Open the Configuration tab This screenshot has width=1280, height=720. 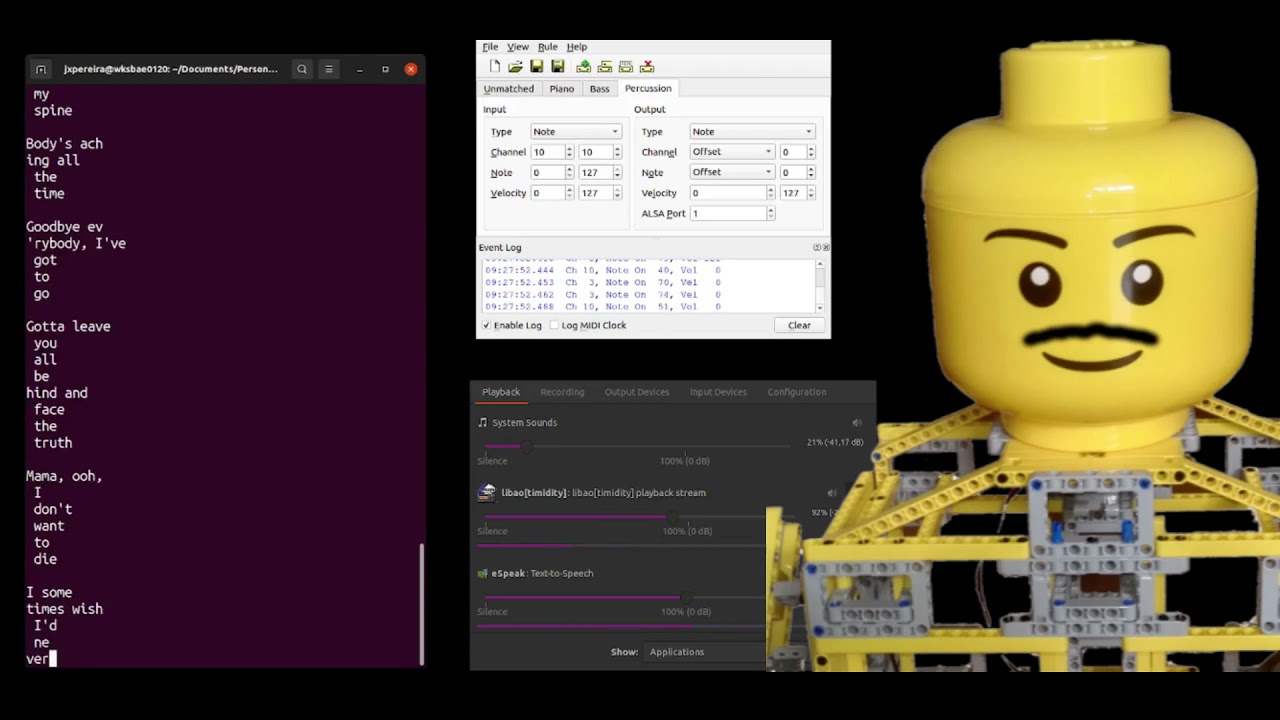[797, 392]
